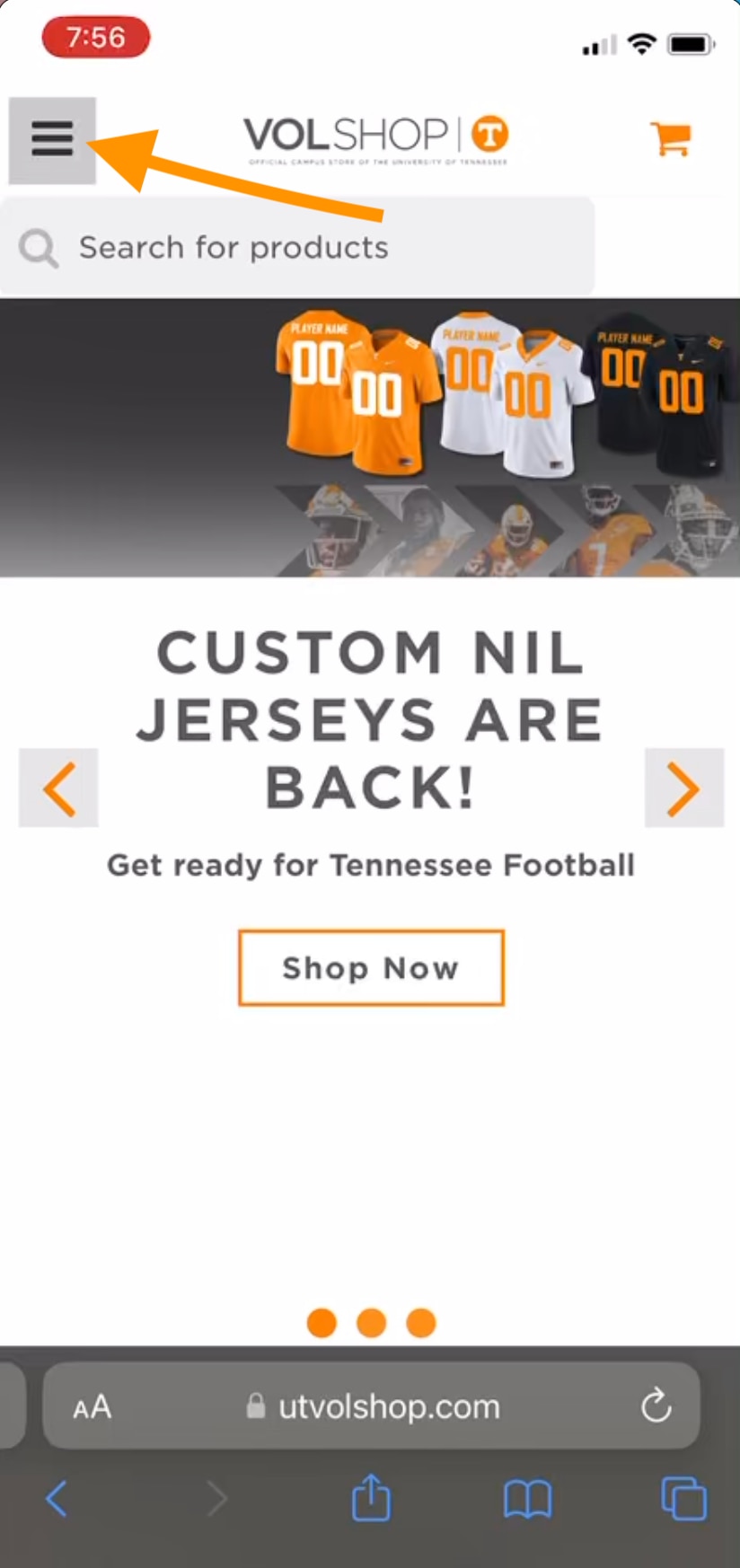This screenshot has height=1568, width=740.
Task: Tap the utvolshop.com address bar
Action: pyautogui.click(x=371, y=1405)
